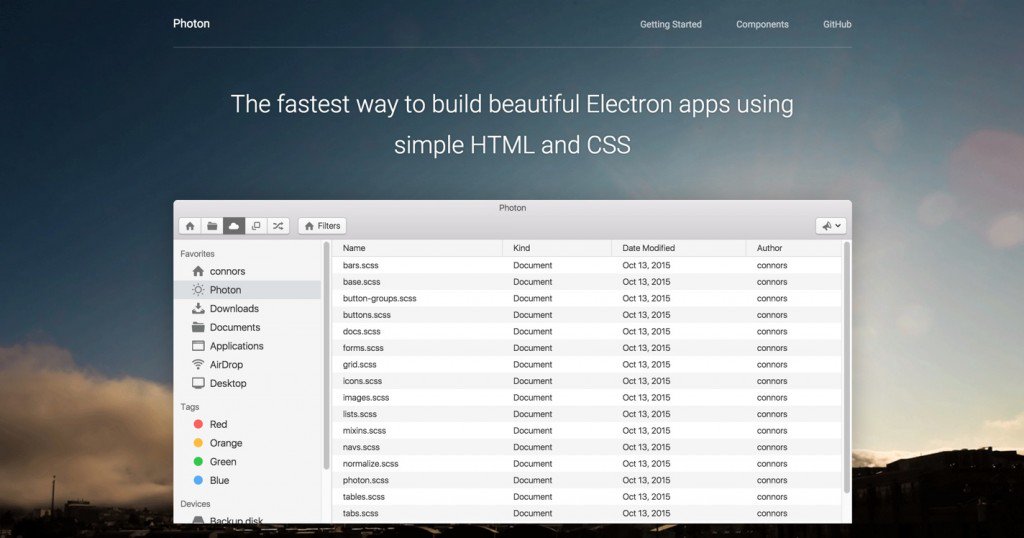Select file lists.scss
Viewport: 1024px width, 538px height.
point(587,414)
